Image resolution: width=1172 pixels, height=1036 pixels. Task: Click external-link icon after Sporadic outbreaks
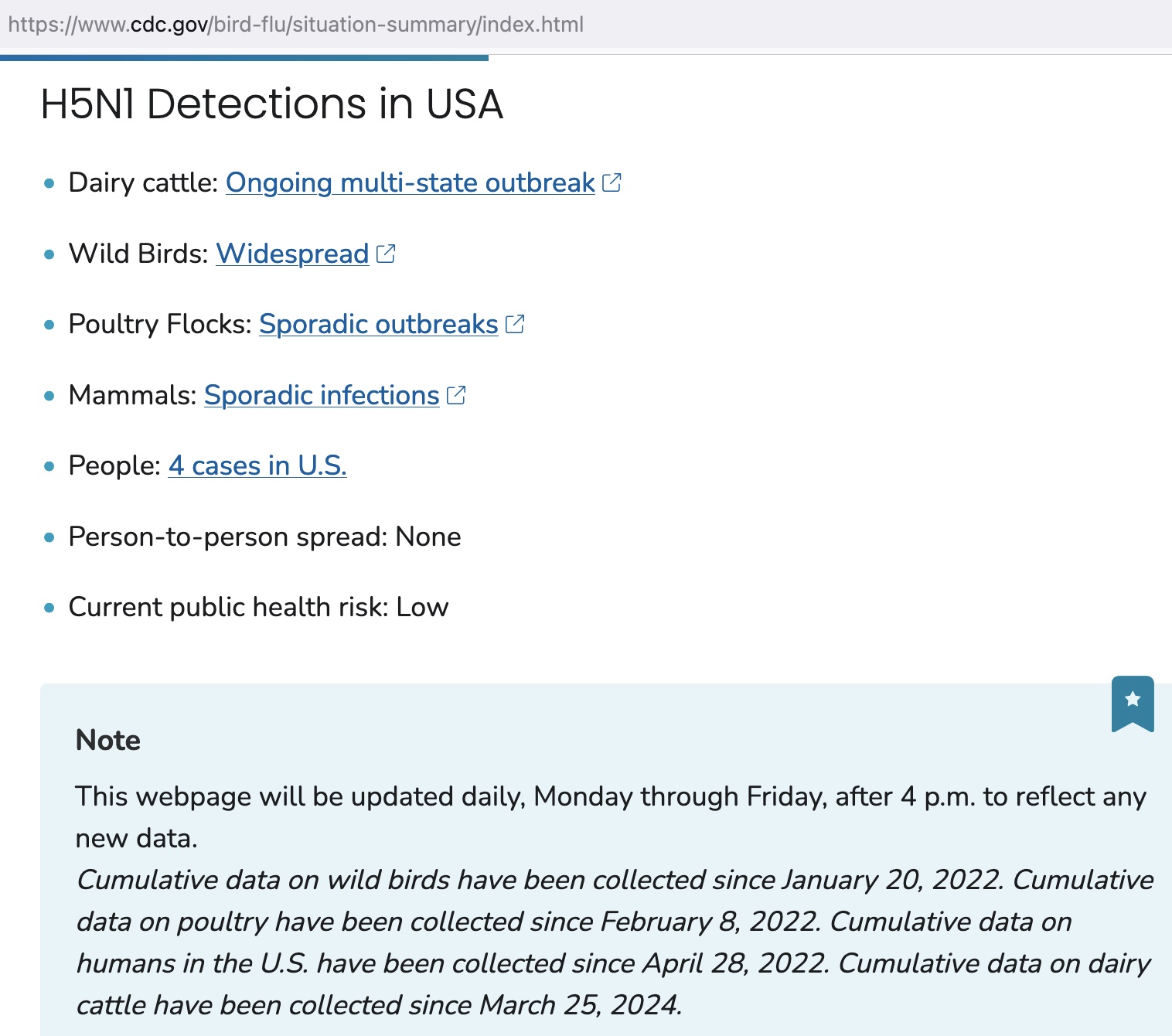tap(515, 324)
